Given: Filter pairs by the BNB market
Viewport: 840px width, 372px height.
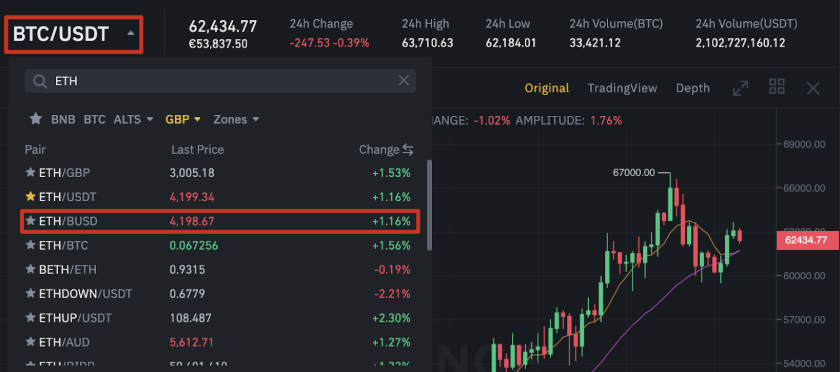Looking at the screenshot, I should 63,119.
